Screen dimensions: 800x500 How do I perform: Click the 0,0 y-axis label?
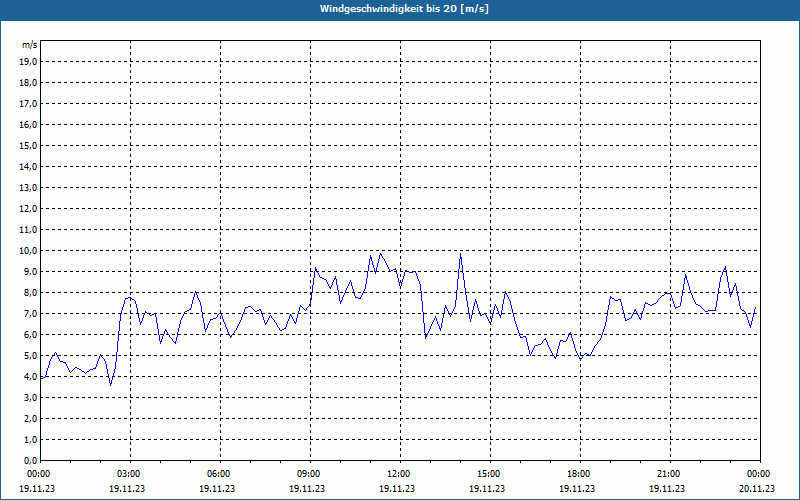coord(31,461)
